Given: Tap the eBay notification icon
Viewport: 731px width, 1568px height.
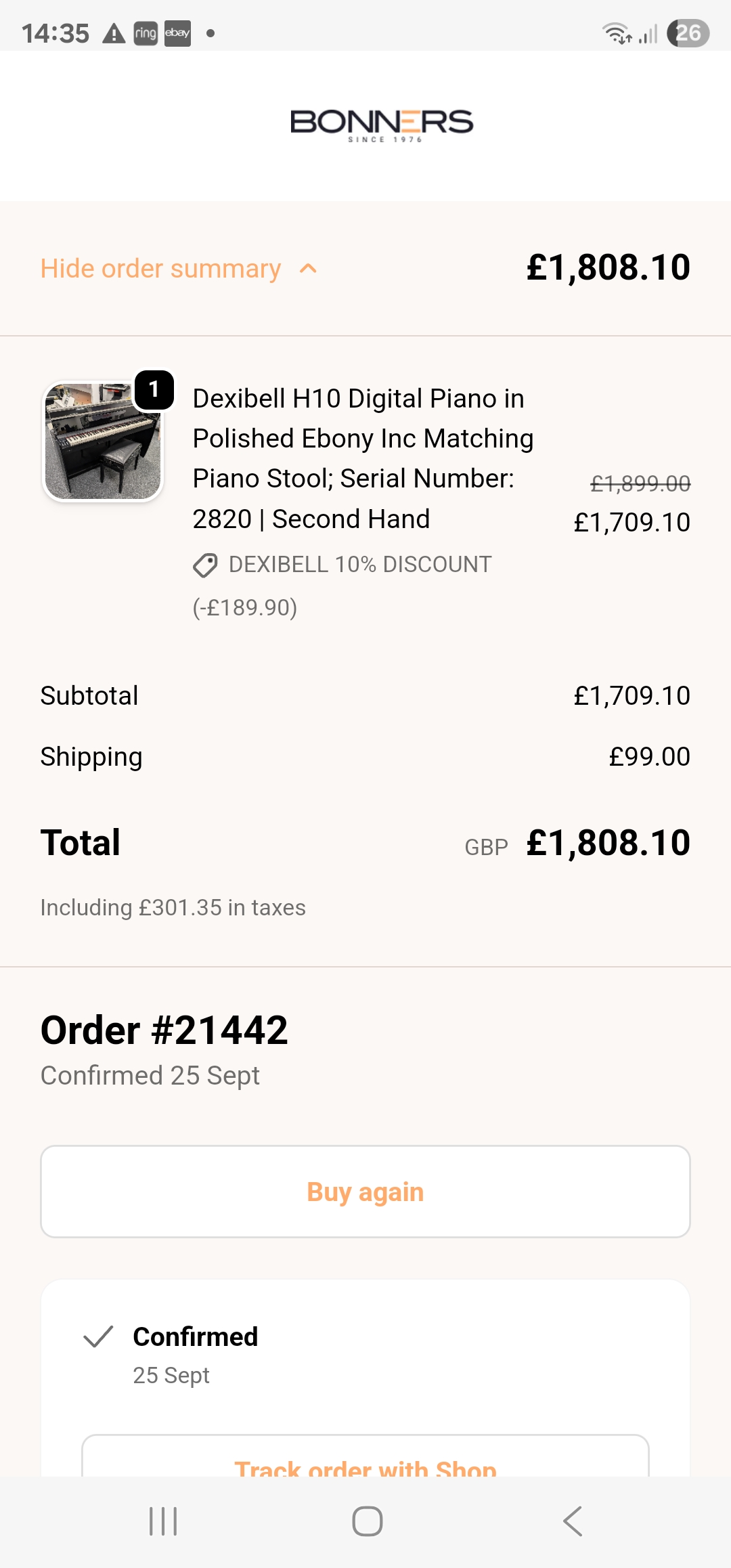Looking at the screenshot, I should (177, 33).
